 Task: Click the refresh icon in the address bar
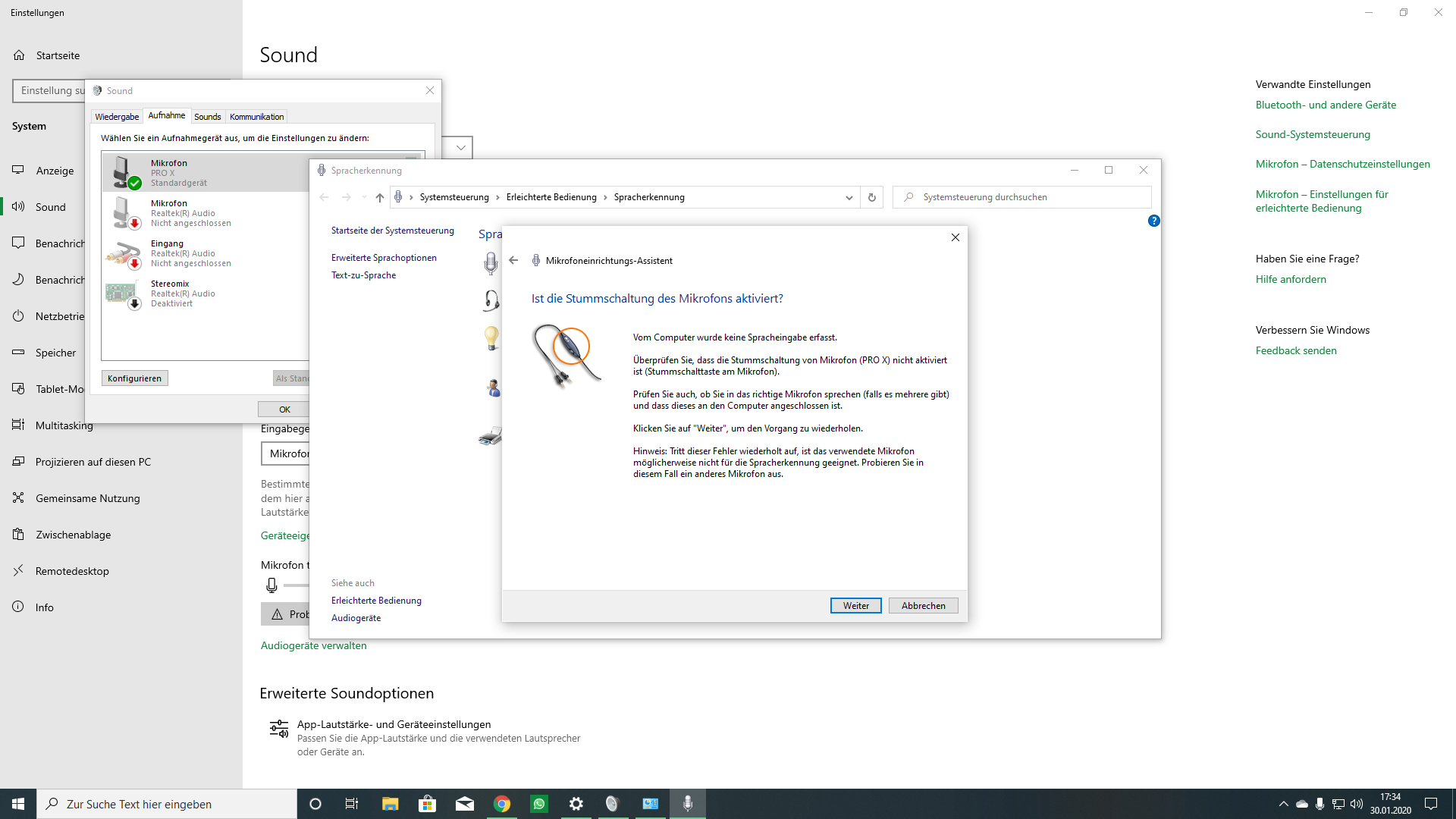pos(872,197)
